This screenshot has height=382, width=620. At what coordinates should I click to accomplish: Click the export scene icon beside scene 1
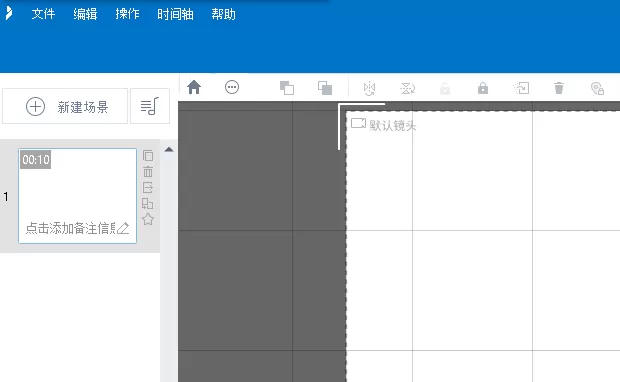(148, 187)
